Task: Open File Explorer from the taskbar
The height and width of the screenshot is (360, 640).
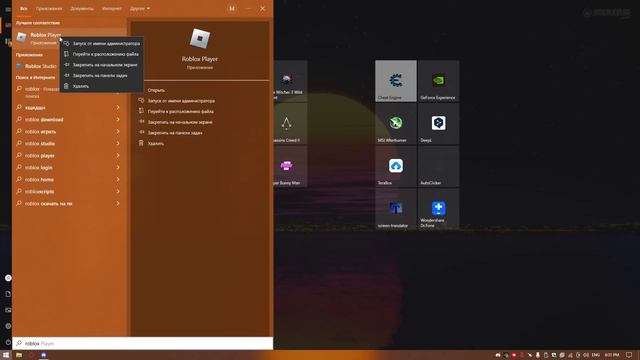Action: point(19,355)
